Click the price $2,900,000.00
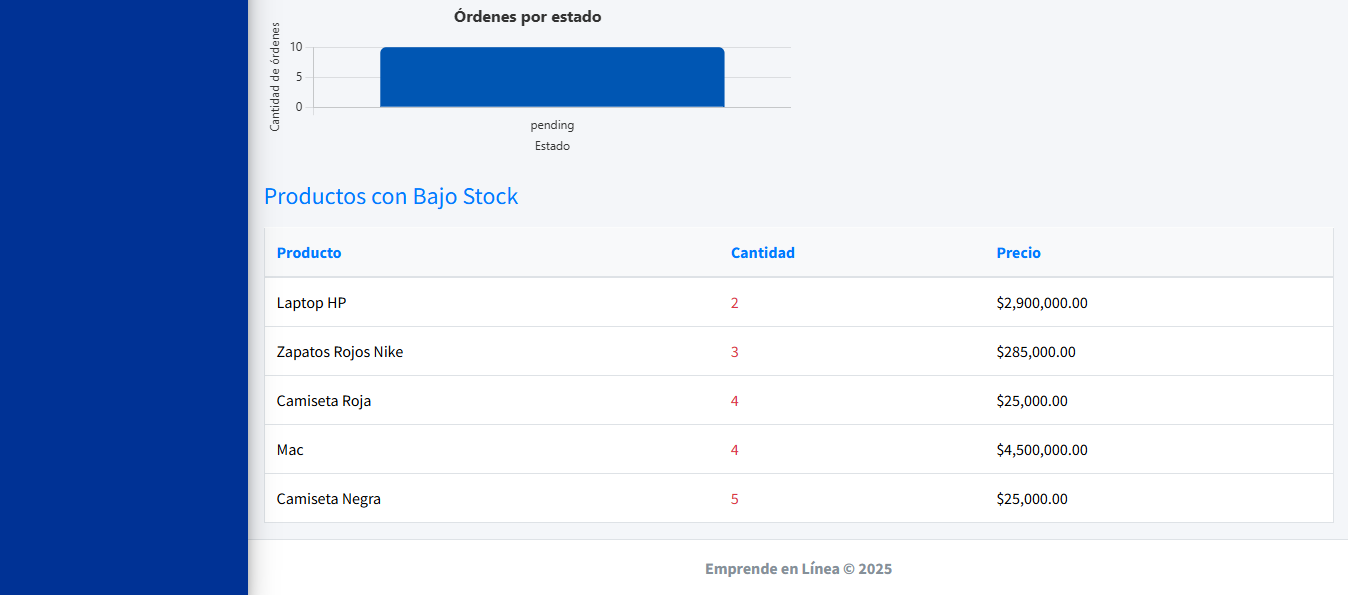This screenshot has width=1348, height=595. [1042, 303]
